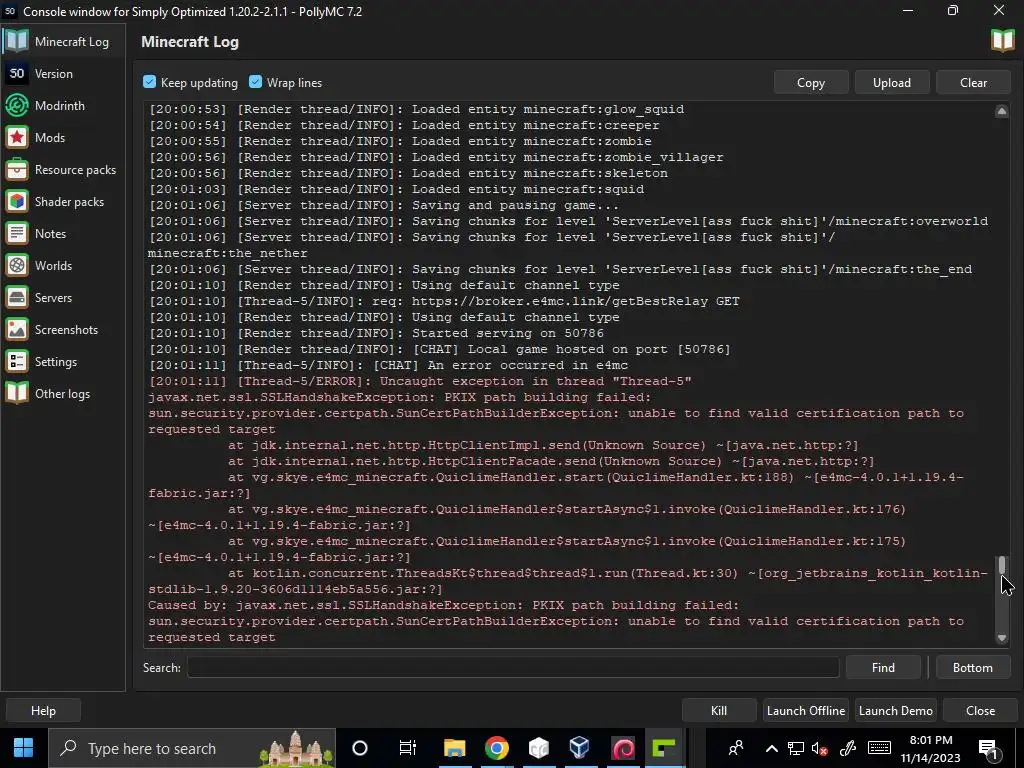
Task: Open Cortana circle icon on taskbar
Action: 360,748
